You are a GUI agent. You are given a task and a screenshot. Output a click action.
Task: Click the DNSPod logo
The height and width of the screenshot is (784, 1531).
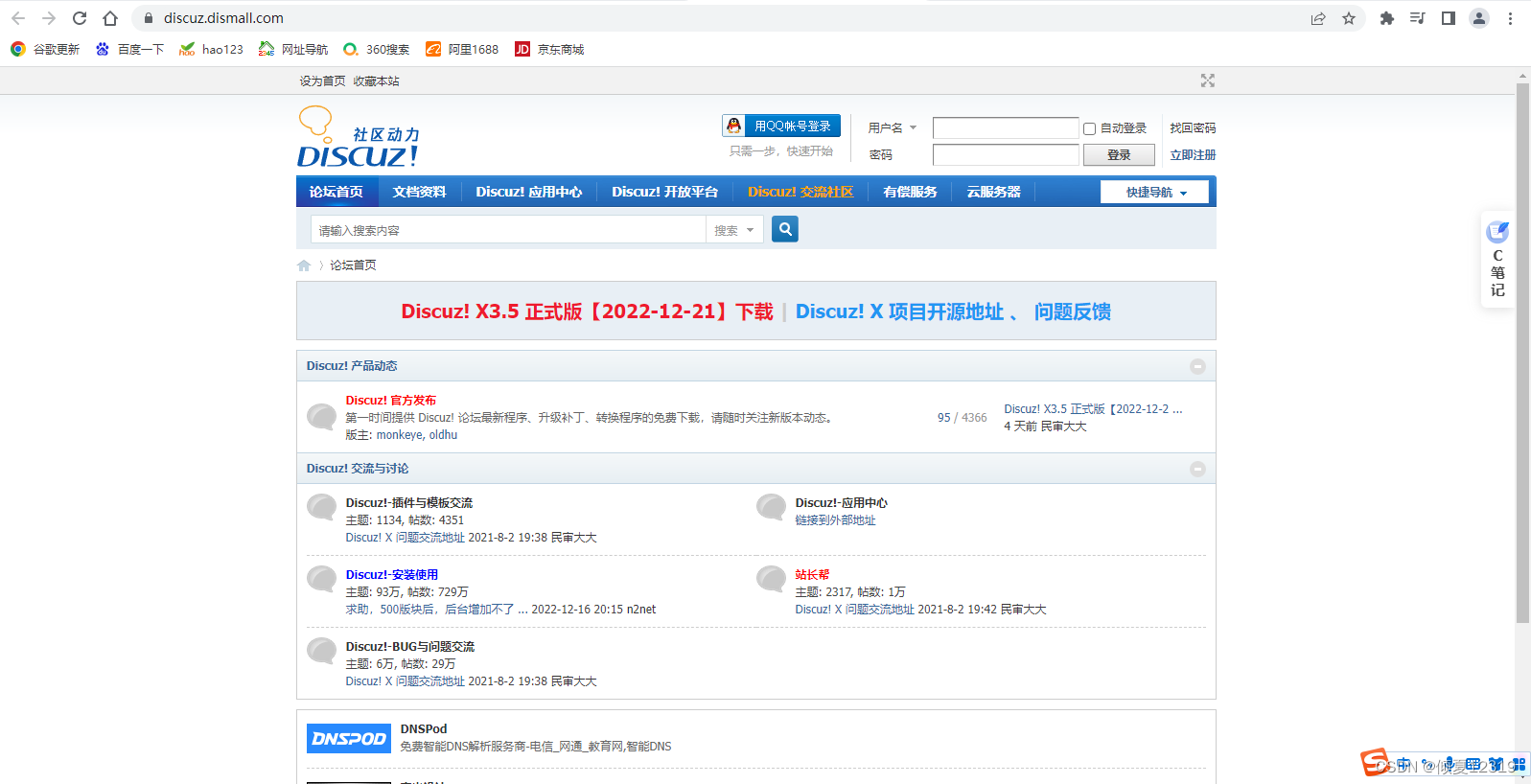tap(349, 738)
